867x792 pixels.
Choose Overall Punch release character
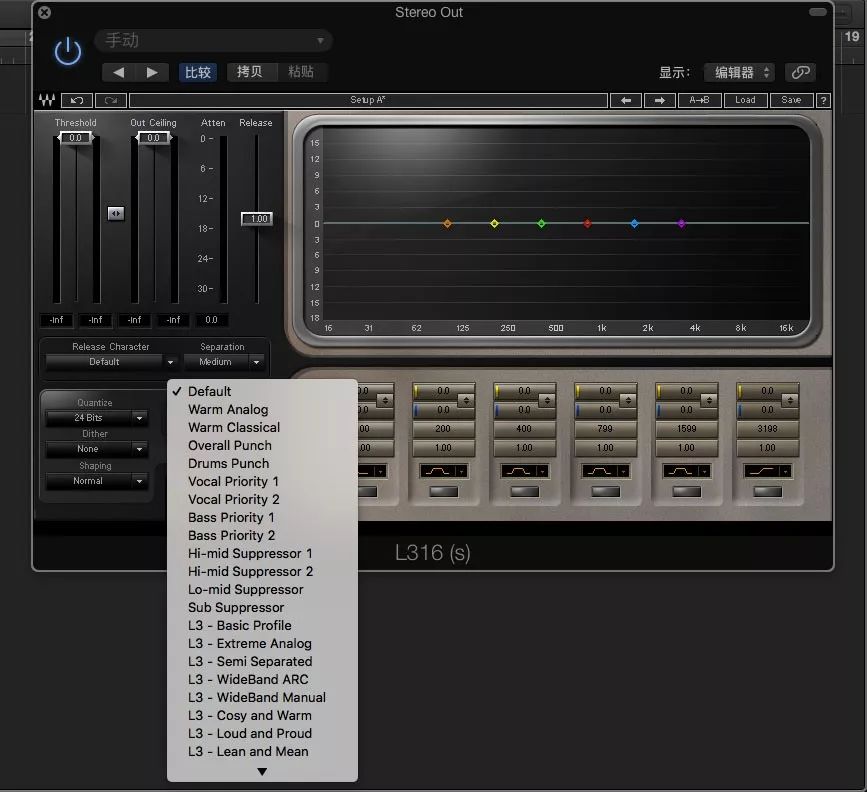click(262, 445)
